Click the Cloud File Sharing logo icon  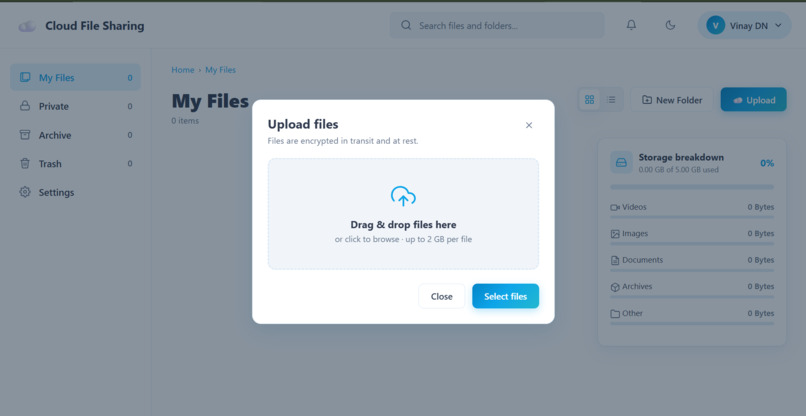[27, 26]
